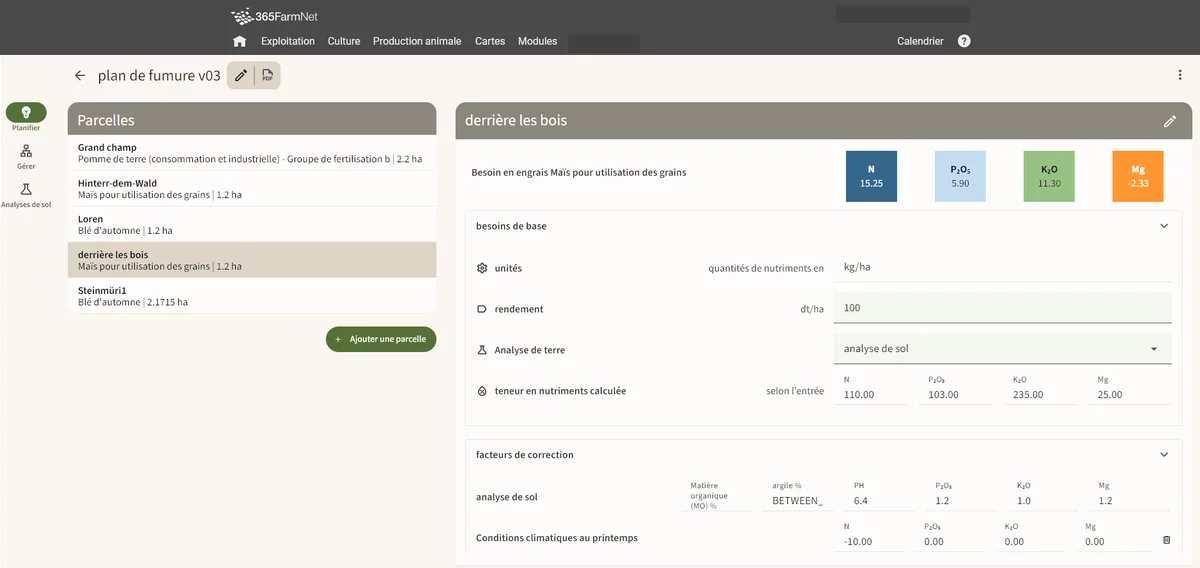Click the home icon in the top navigation

coord(239,42)
